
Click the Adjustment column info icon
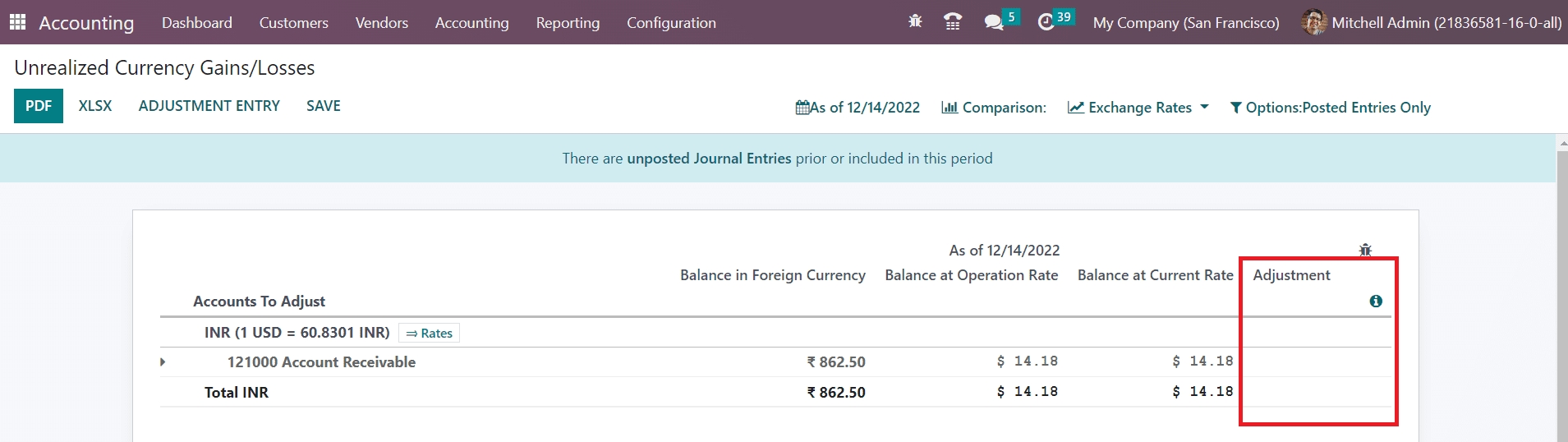[1376, 302]
